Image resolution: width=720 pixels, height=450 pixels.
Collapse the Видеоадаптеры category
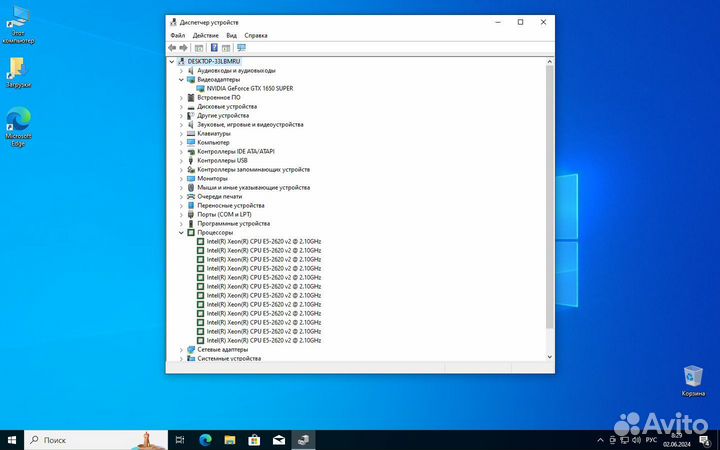(181, 79)
